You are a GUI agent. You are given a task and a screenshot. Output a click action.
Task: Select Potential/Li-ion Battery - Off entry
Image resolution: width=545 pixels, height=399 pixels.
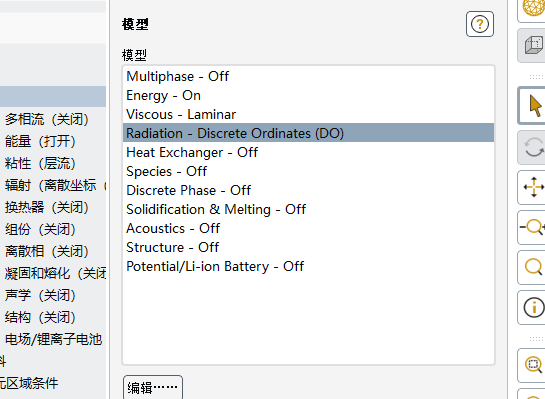pos(308,266)
